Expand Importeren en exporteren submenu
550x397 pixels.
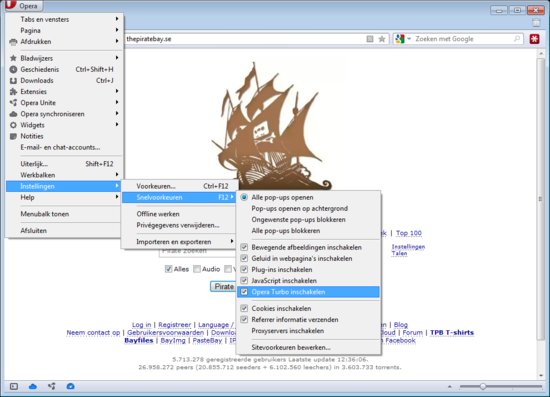point(179,242)
